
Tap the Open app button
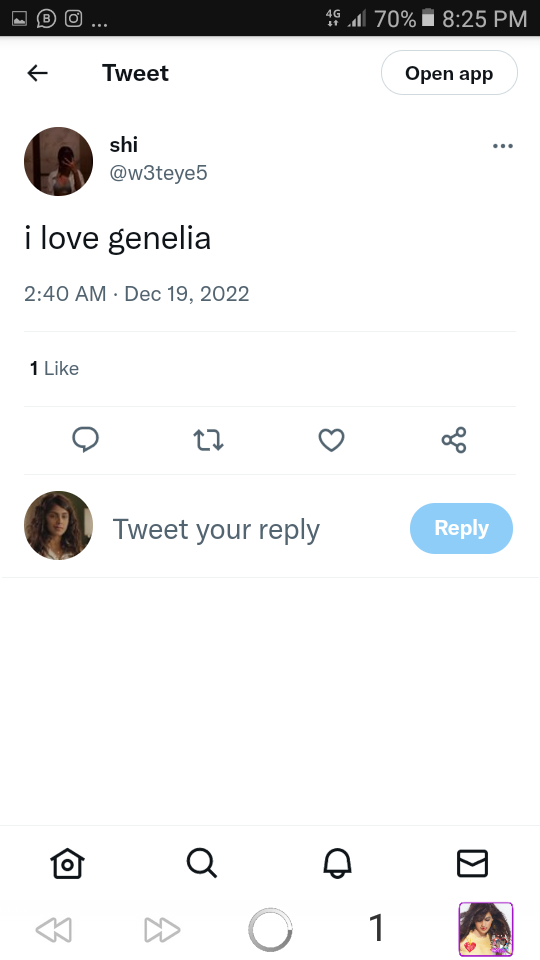pyautogui.click(x=449, y=73)
